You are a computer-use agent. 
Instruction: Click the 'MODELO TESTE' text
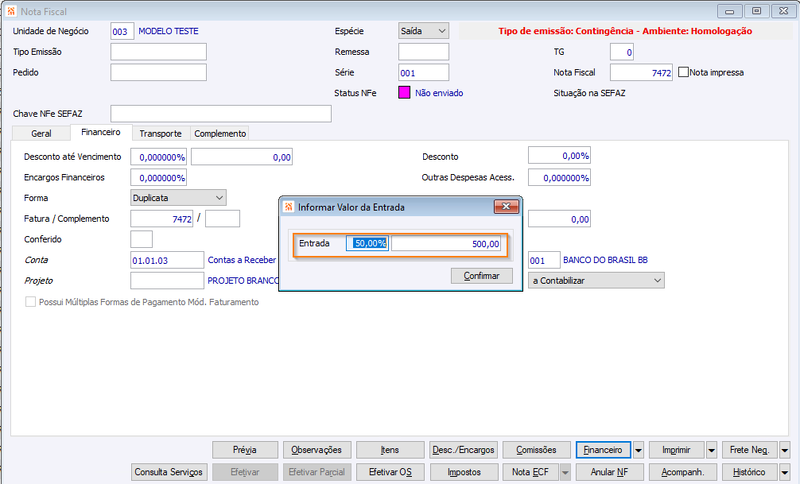168,31
